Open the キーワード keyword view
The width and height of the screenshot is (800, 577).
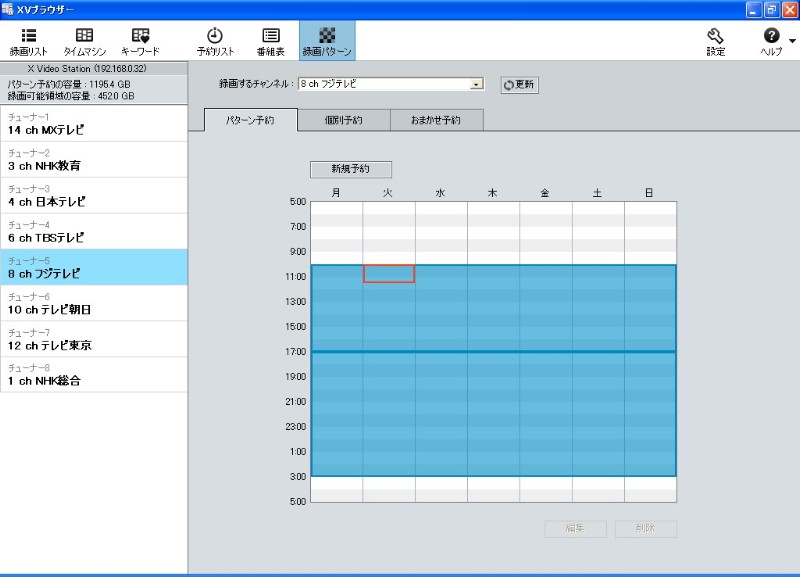click(x=140, y=41)
